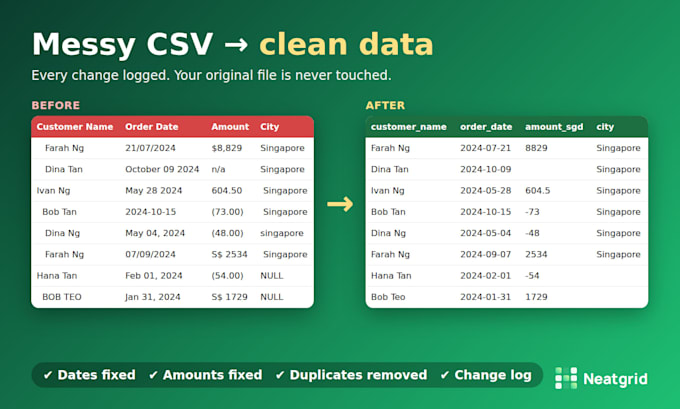Select the '2534' cleaned amount cell

pyautogui.click(x=536, y=254)
